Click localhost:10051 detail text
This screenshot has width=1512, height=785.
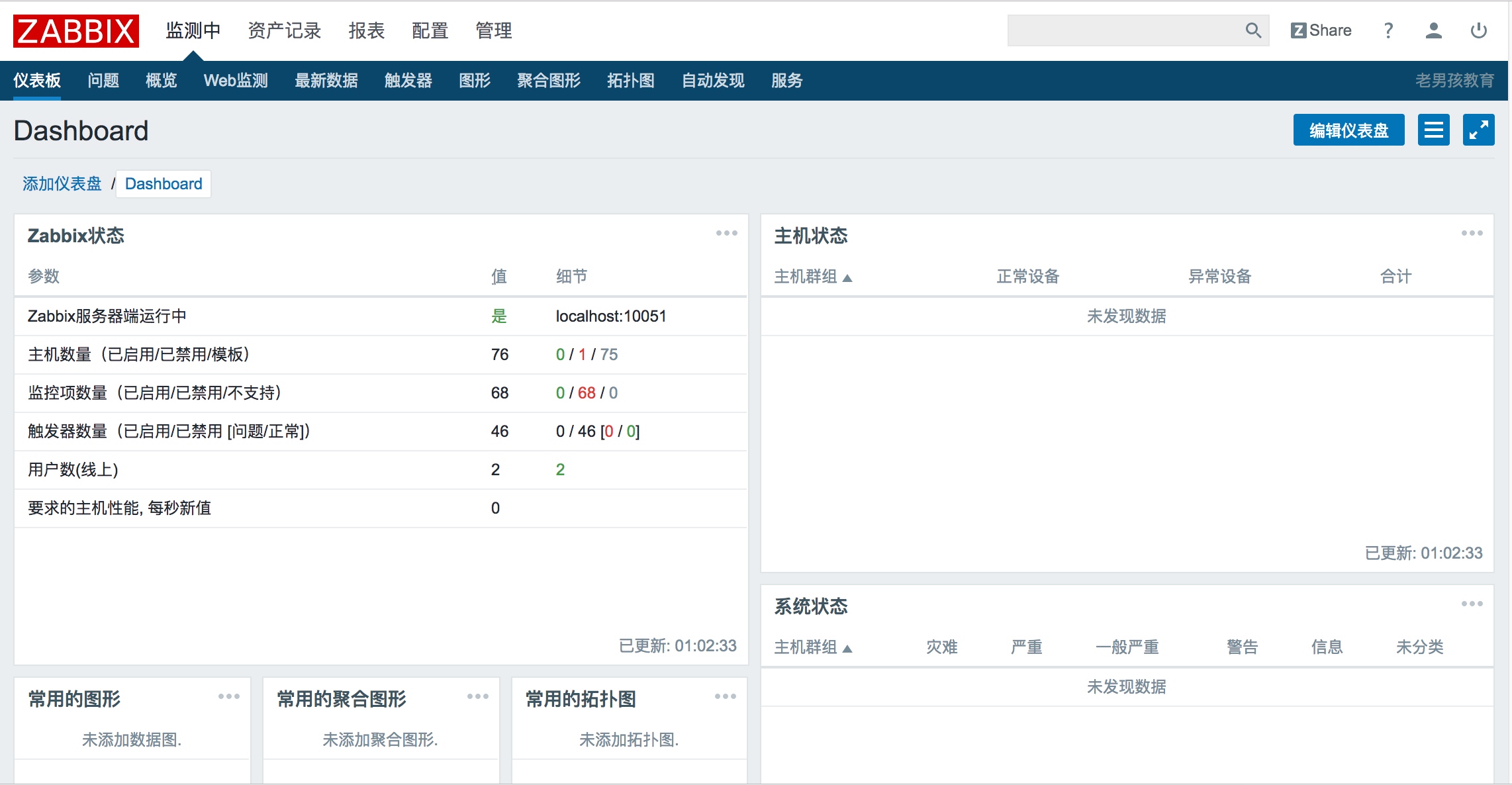click(x=611, y=316)
